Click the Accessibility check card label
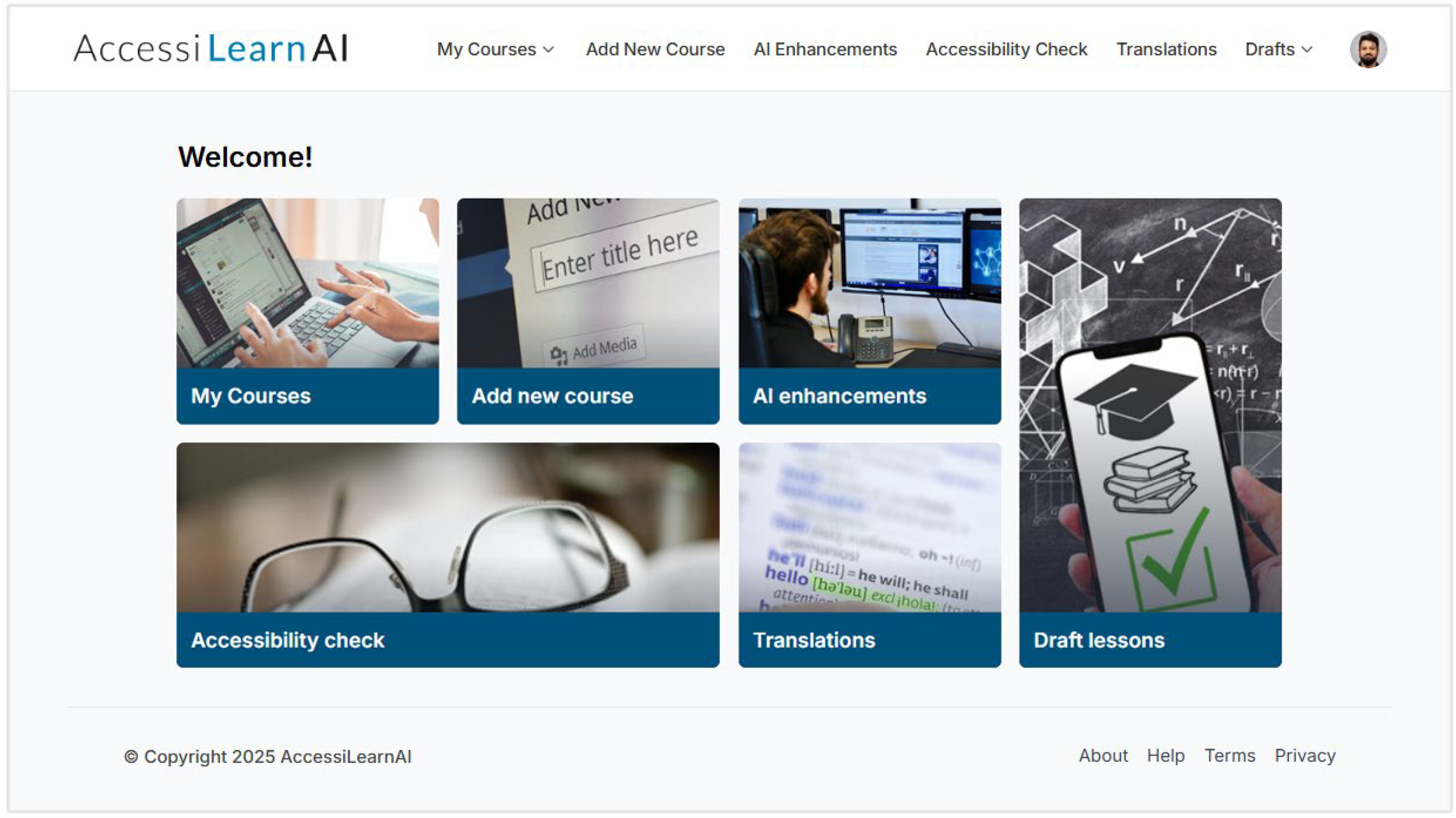The height and width of the screenshot is (818, 1456). coord(288,640)
